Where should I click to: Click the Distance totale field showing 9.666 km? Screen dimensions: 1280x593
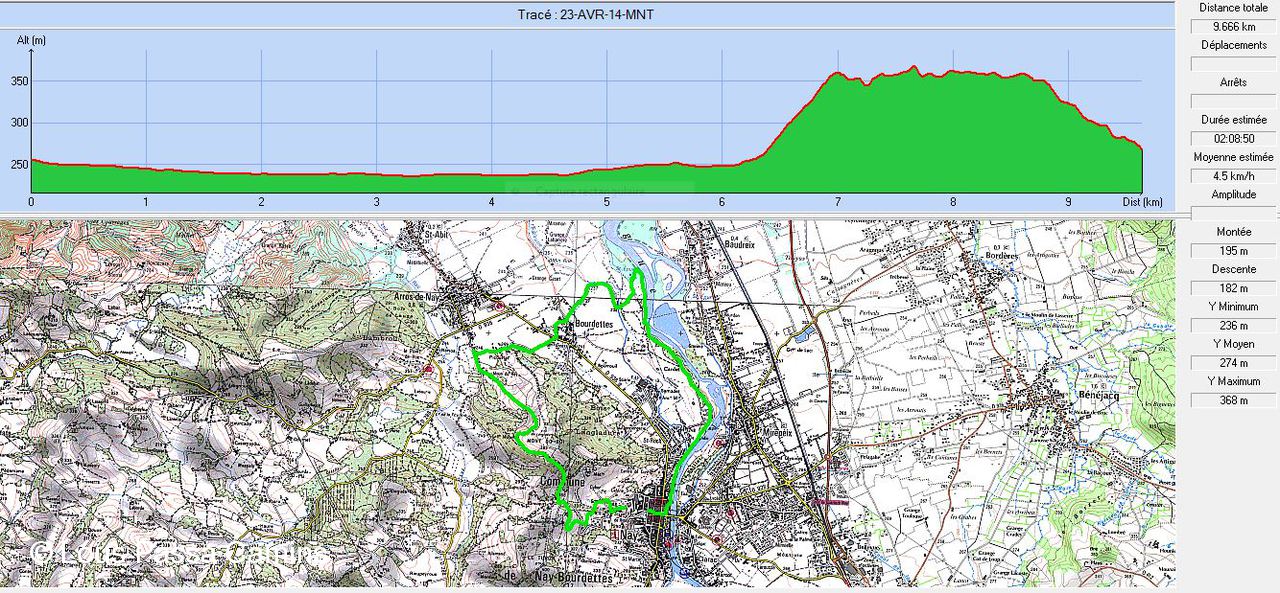(1232, 27)
